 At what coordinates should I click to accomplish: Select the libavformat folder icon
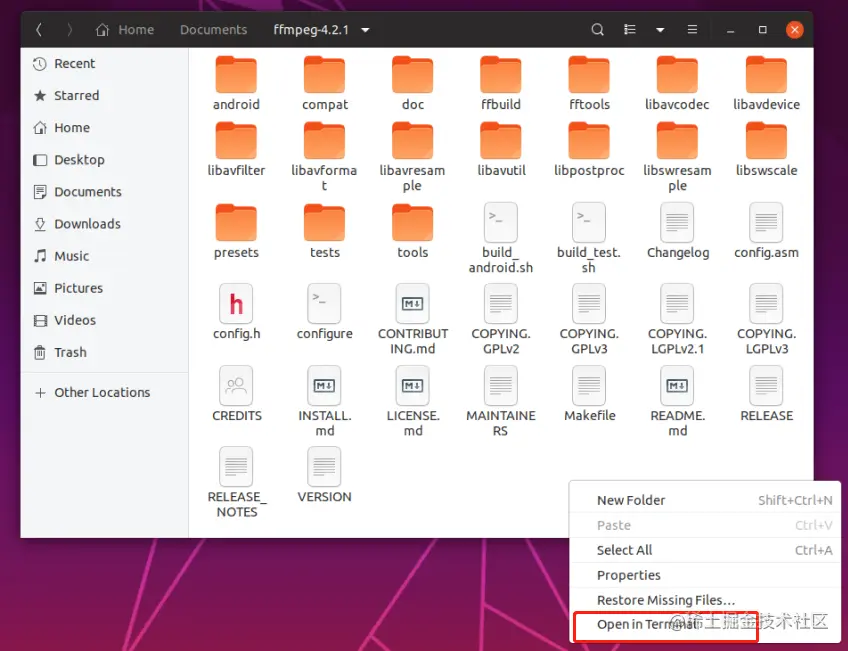point(324,141)
